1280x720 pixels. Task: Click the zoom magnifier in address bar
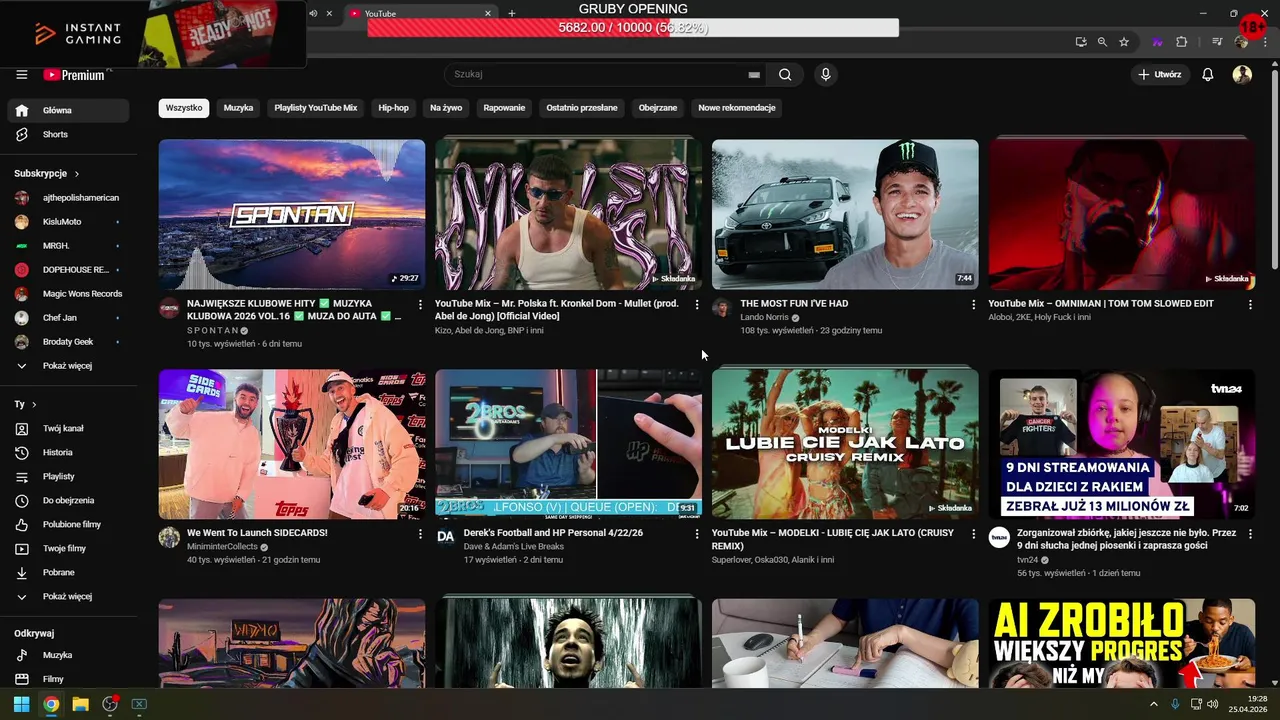click(x=1102, y=42)
